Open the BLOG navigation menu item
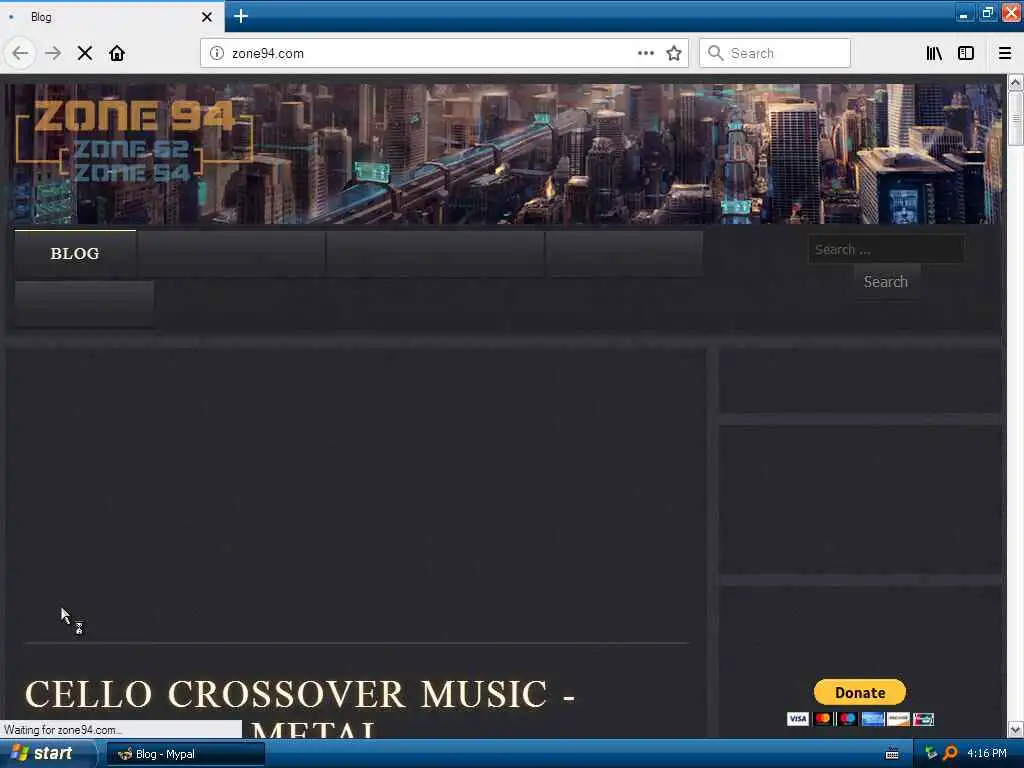Image resolution: width=1024 pixels, height=768 pixels. [x=75, y=253]
